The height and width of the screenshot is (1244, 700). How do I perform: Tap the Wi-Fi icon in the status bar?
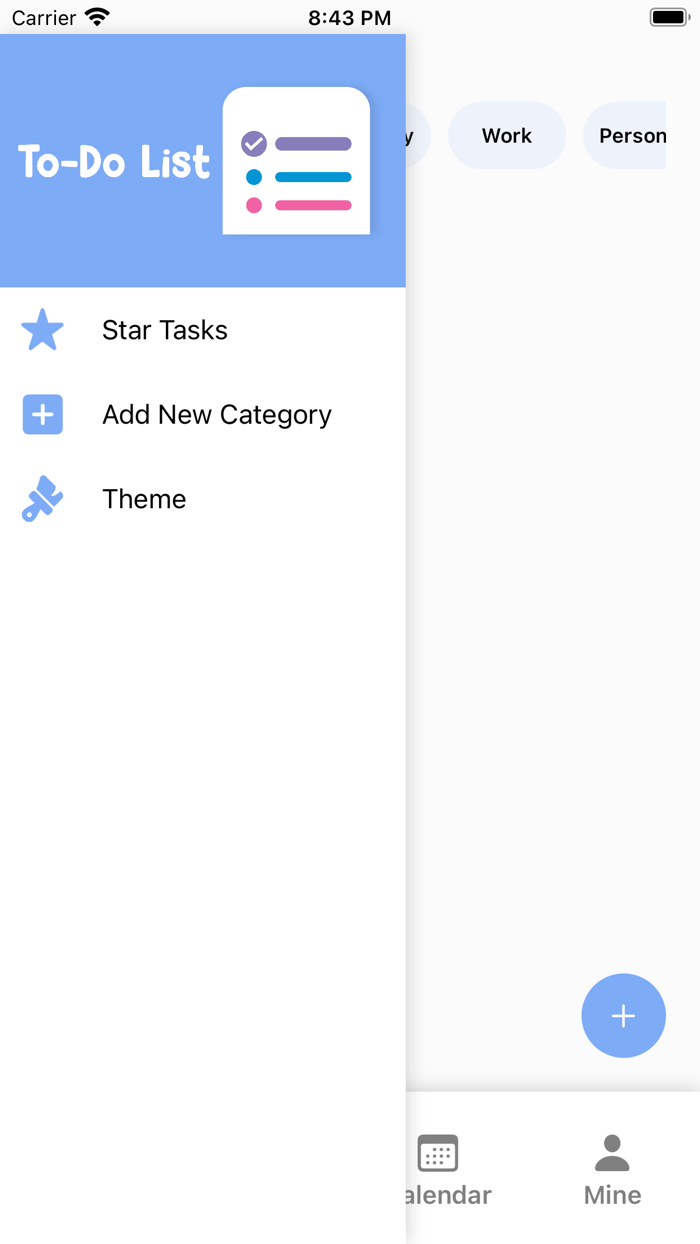pyautogui.click(x=97, y=16)
